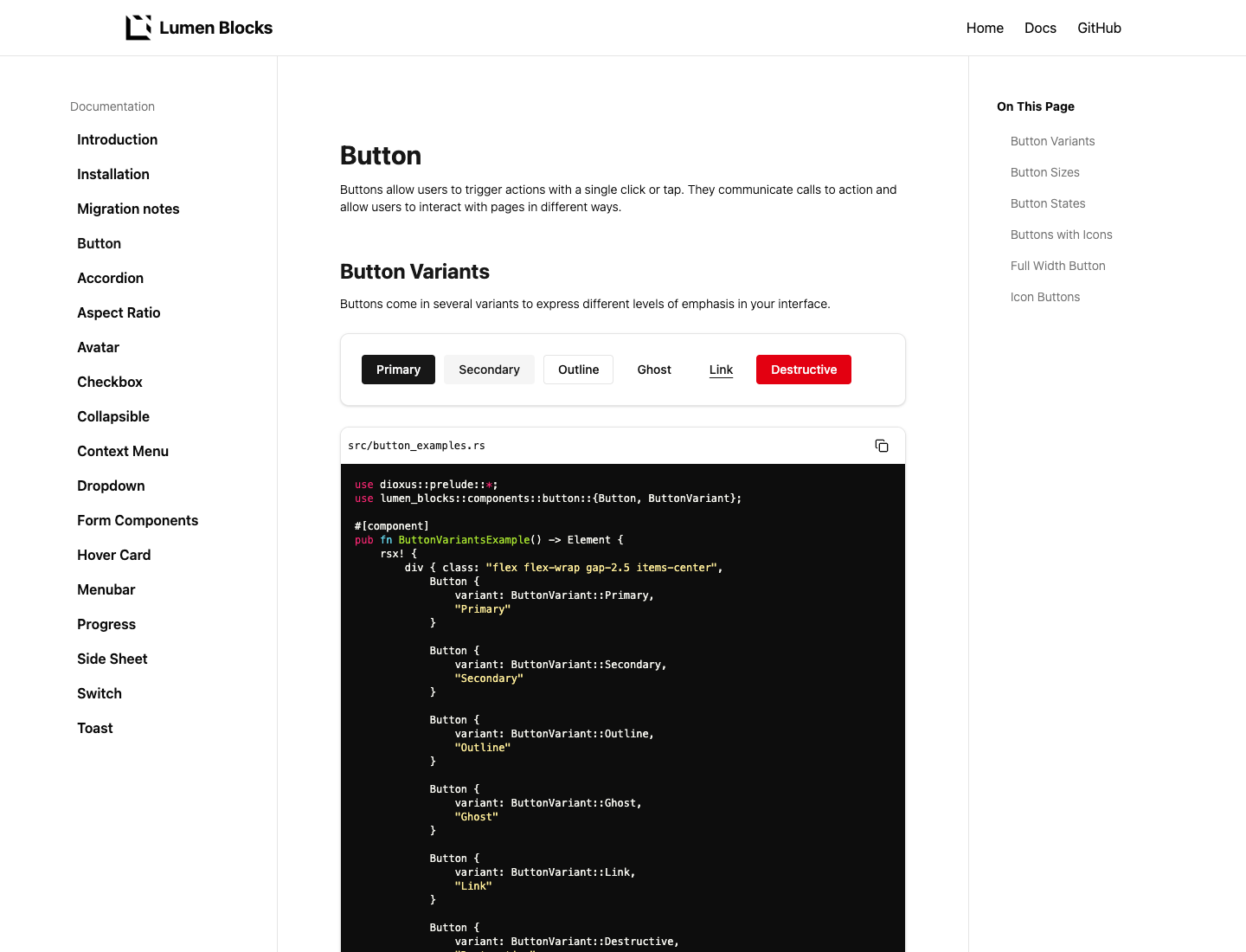Jump to Button States section

tap(1048, 203)
